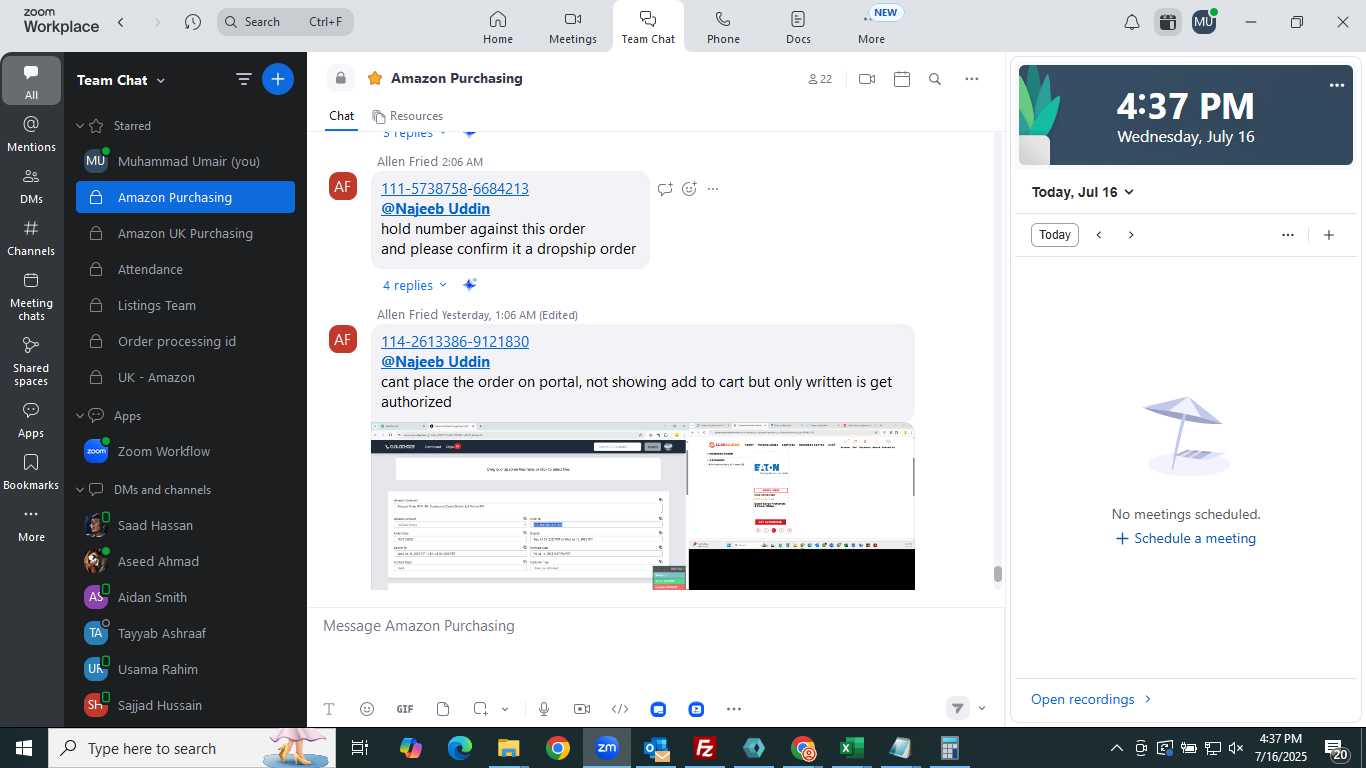1366x768 pixels.
Task: Add emoji reaction to hold number message
Action: coord(689,189)
